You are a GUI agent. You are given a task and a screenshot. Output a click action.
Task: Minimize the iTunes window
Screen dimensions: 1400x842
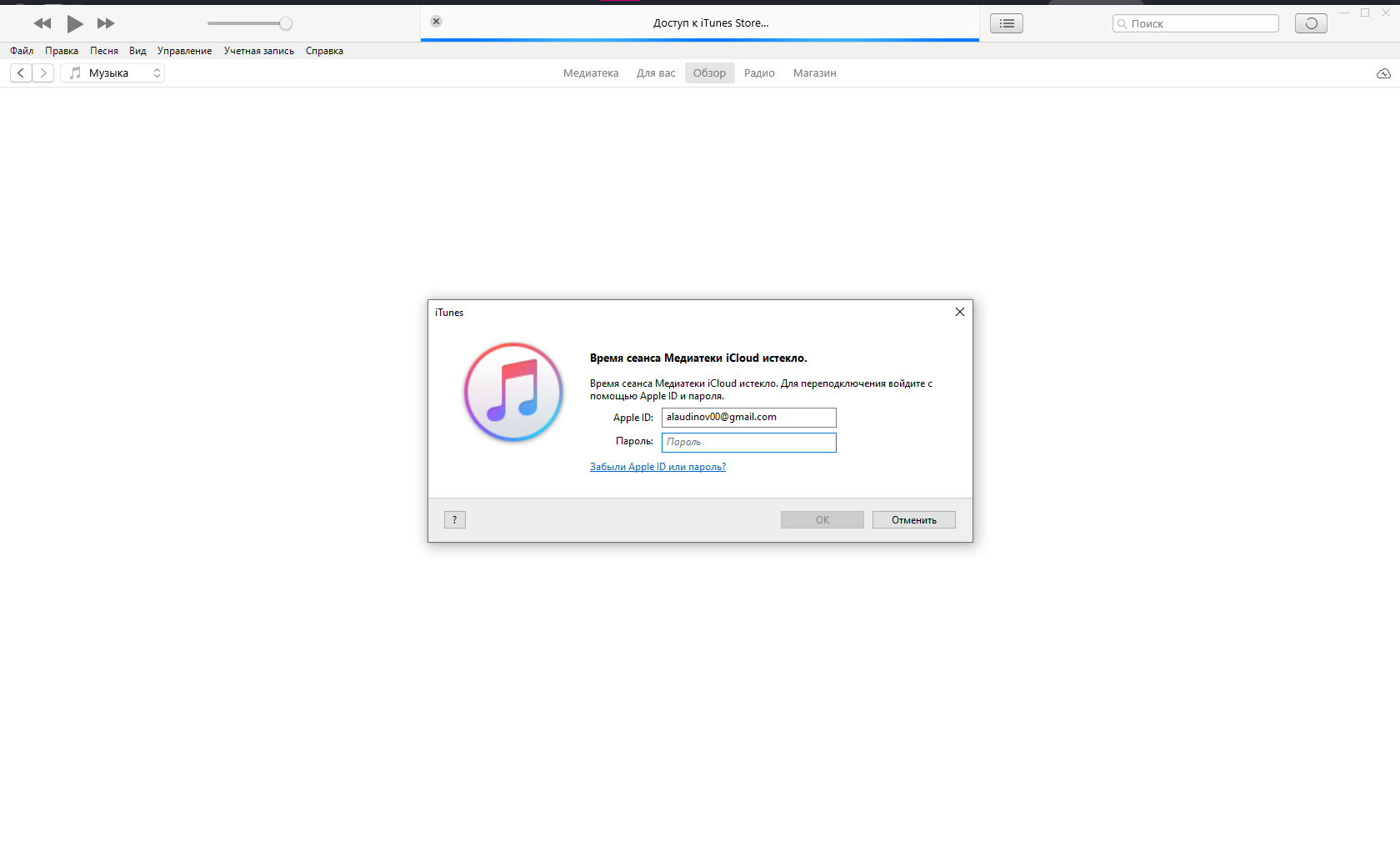1344,13
